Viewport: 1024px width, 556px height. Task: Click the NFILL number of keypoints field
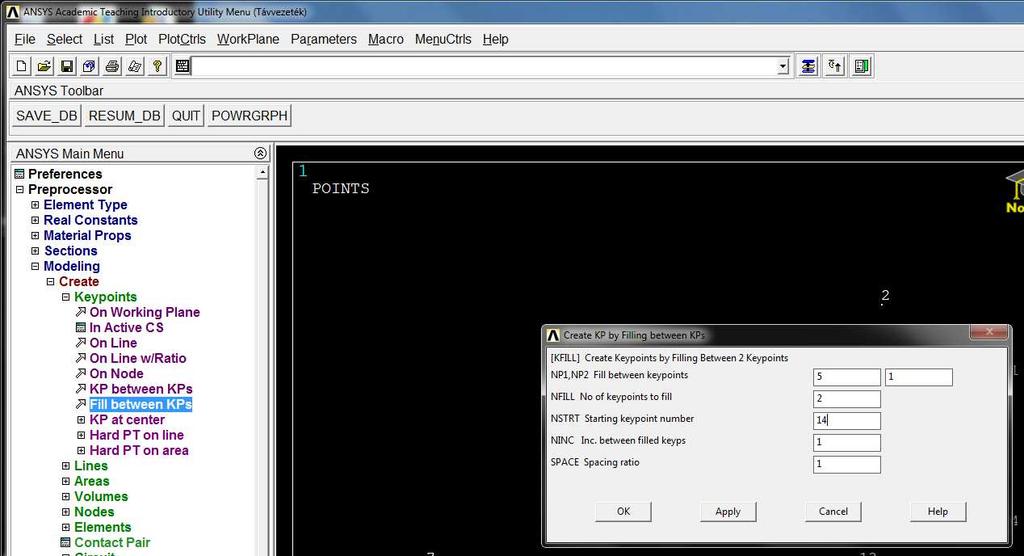point(846,399)
